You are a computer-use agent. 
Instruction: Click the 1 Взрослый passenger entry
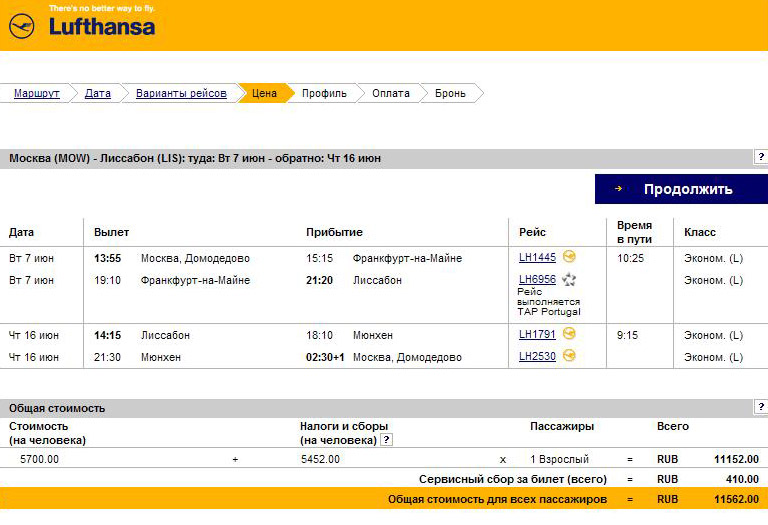pyautogui.click(x=559, y=459)
